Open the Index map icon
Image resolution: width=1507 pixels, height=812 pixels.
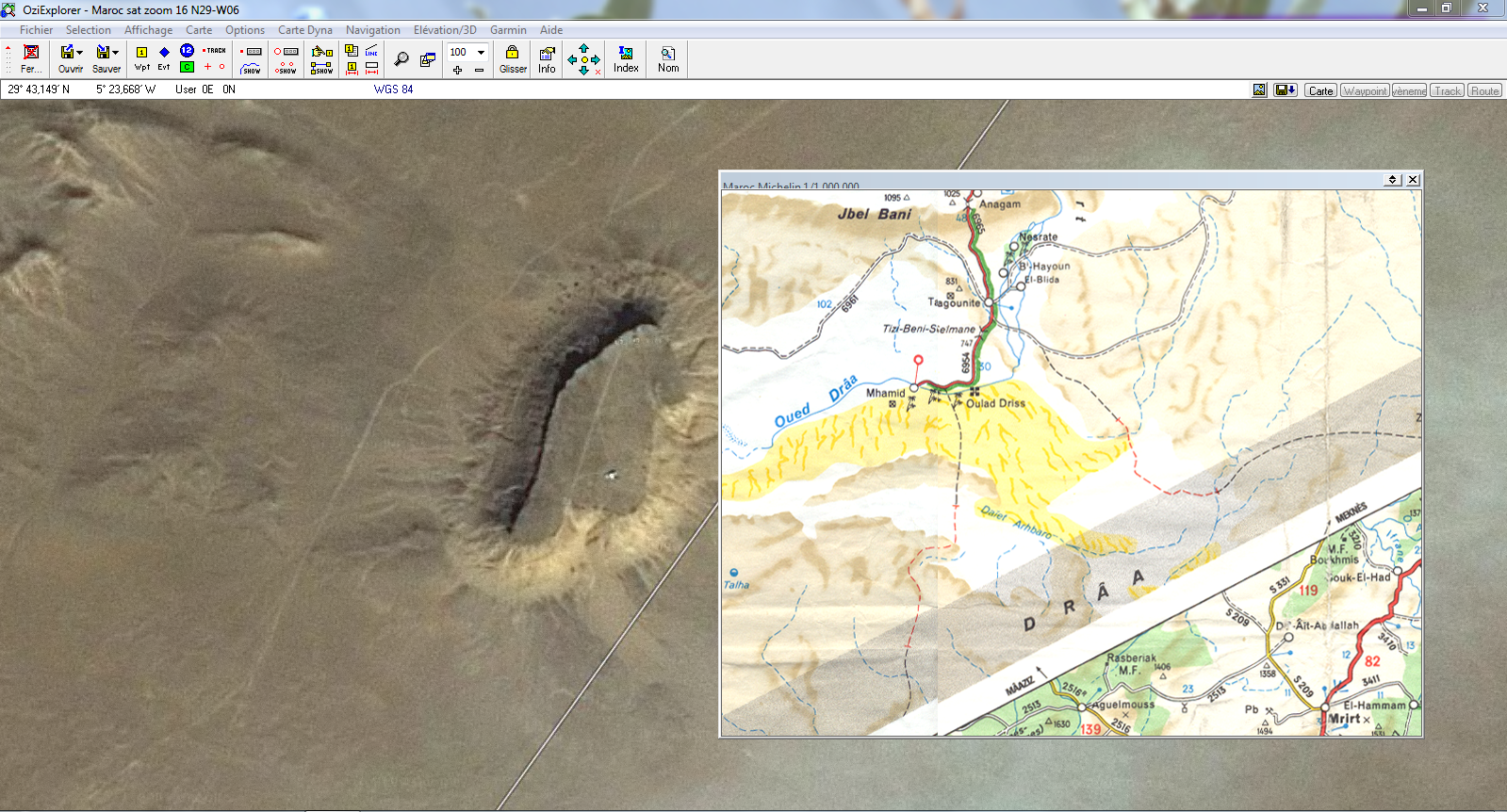(626, 58)
